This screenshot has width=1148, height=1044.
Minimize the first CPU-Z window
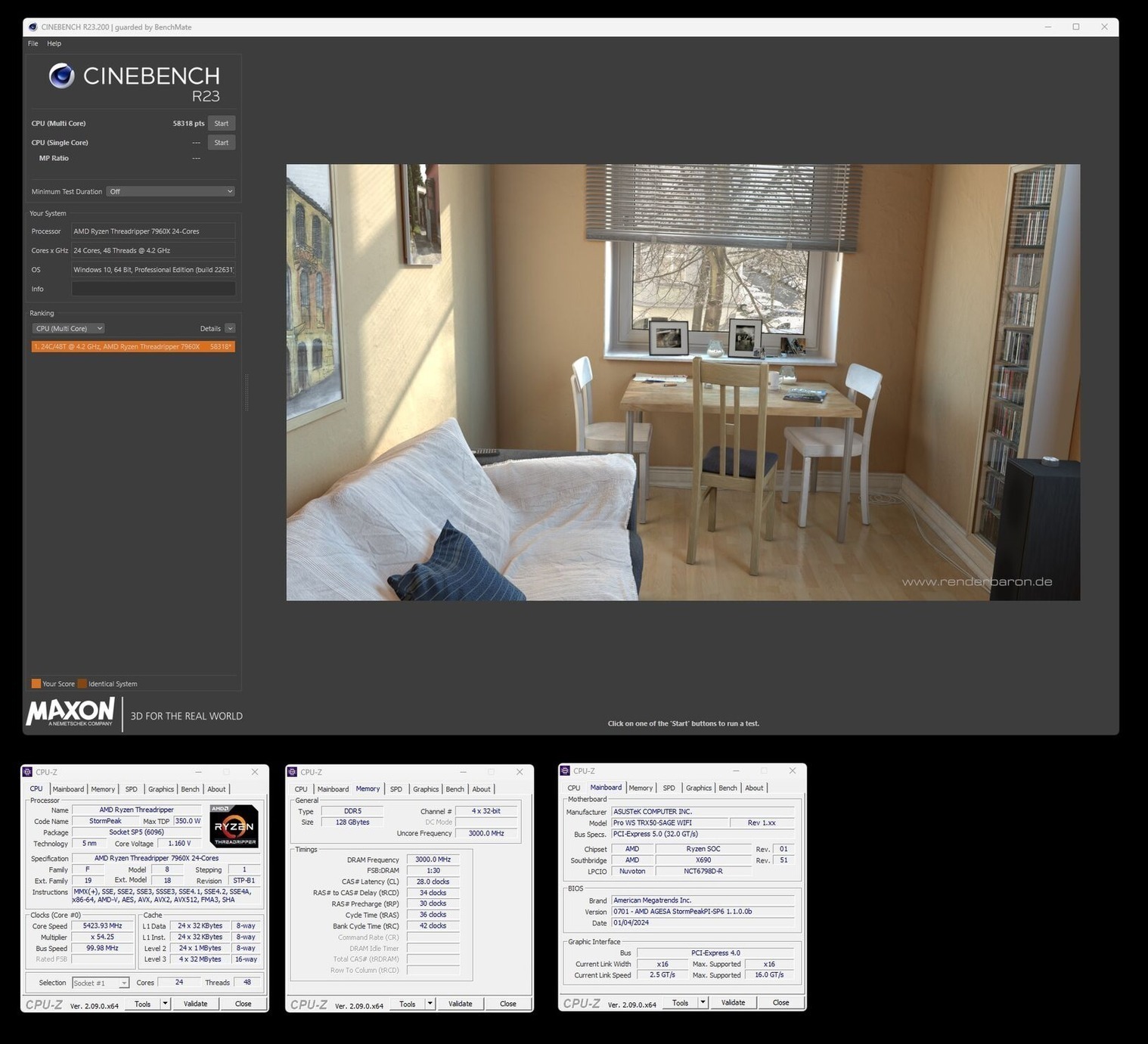[x=199, y=772]
